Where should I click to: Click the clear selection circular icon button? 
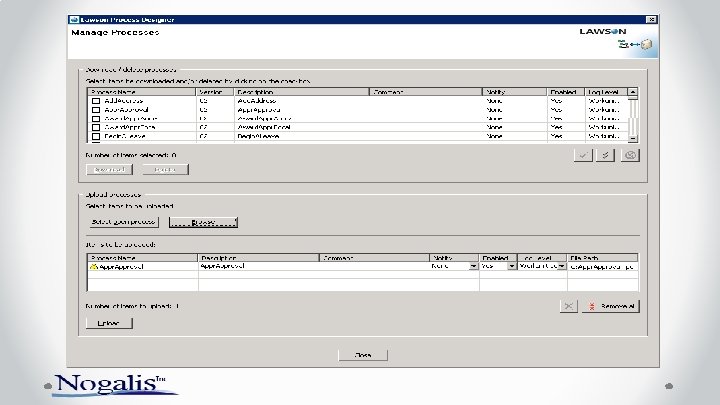tap(630, 155)
